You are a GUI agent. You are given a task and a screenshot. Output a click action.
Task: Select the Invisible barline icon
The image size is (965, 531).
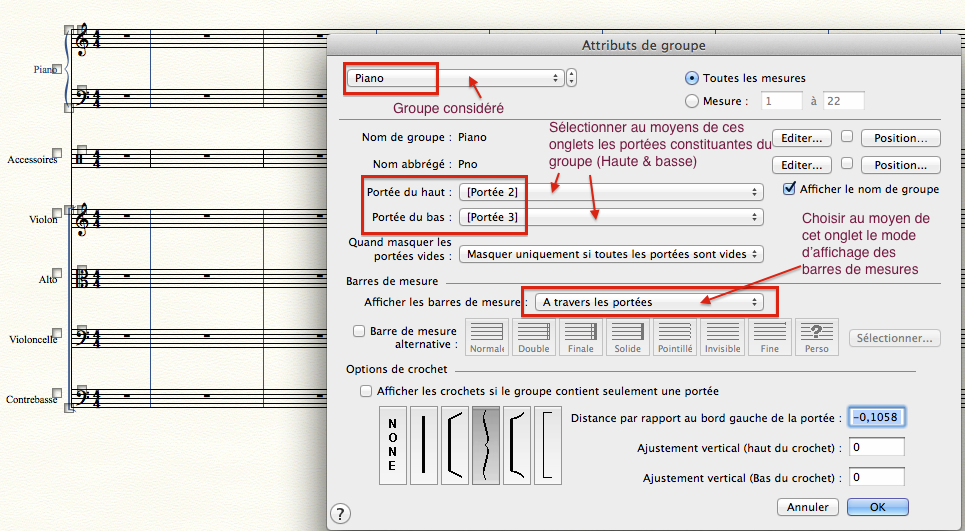pos(722,337)
